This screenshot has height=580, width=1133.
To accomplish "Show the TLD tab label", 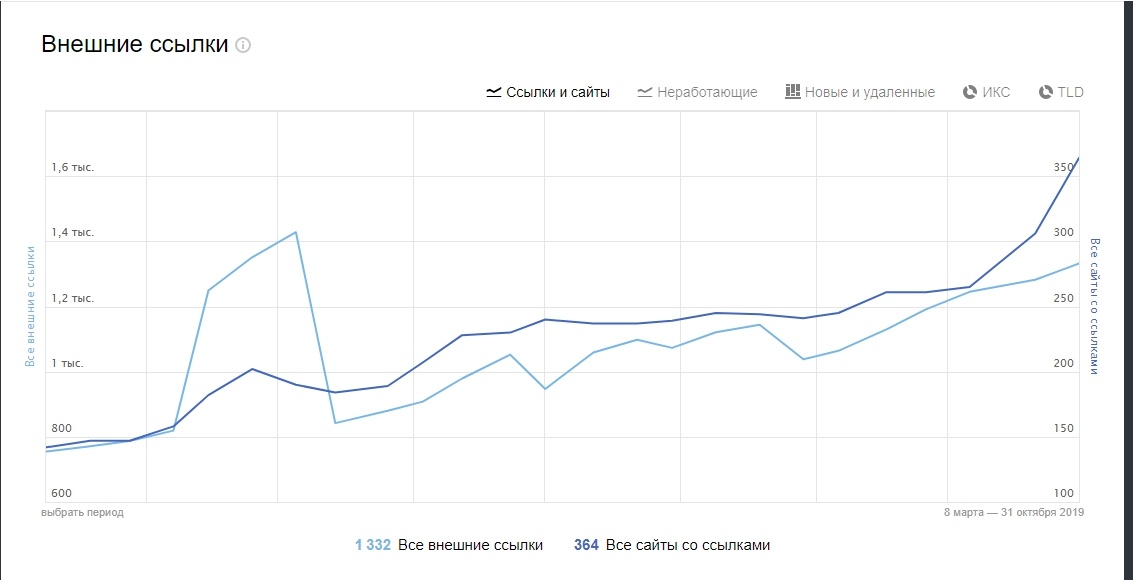I will coord(1071,92).
